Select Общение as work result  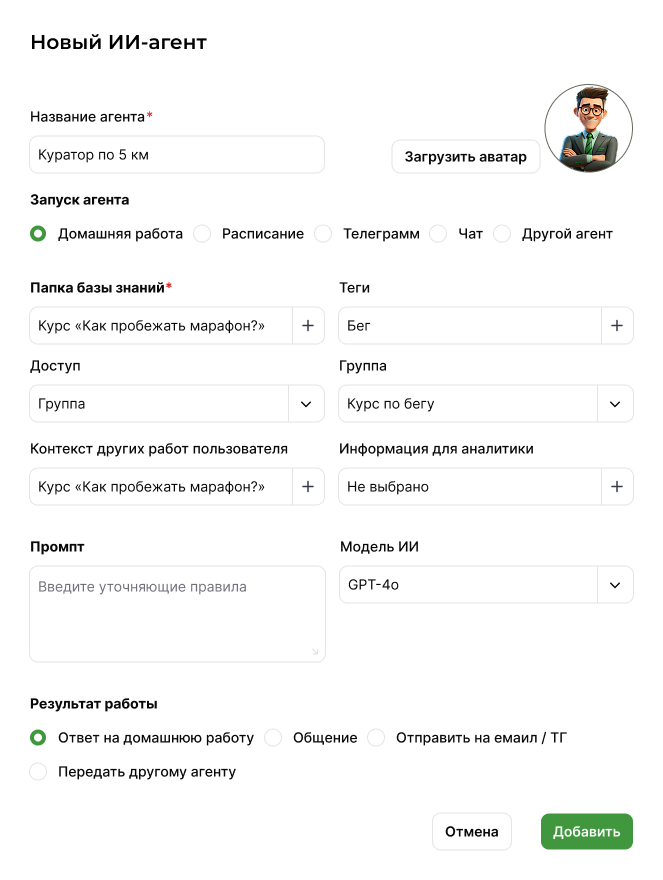click(x=274, y=738)
